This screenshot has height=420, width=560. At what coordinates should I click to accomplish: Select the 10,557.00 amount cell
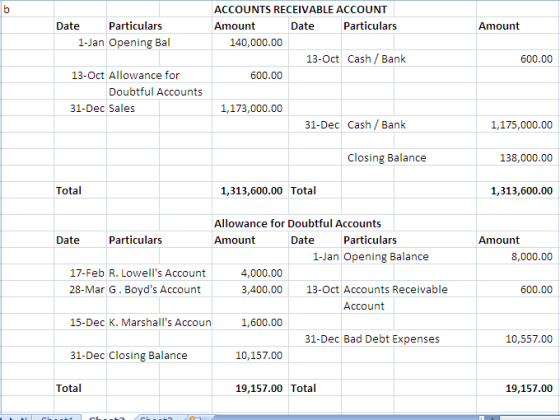(529, 339)
